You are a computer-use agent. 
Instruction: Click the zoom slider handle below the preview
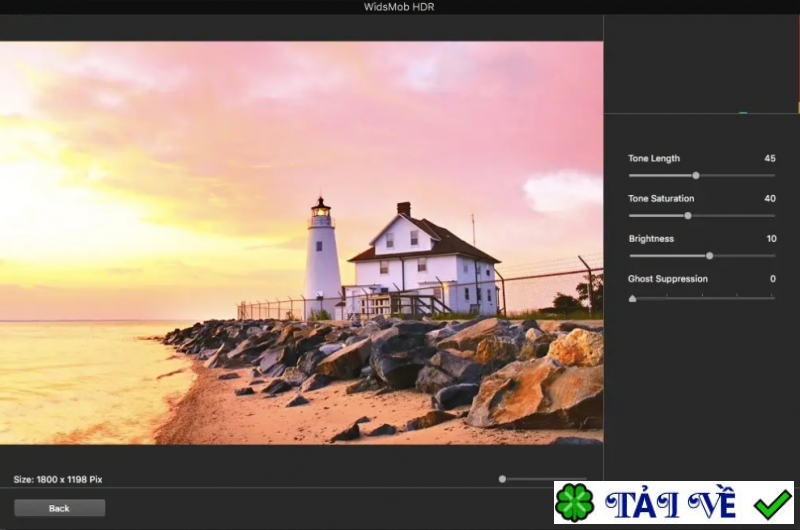click(x=502, y=479)
